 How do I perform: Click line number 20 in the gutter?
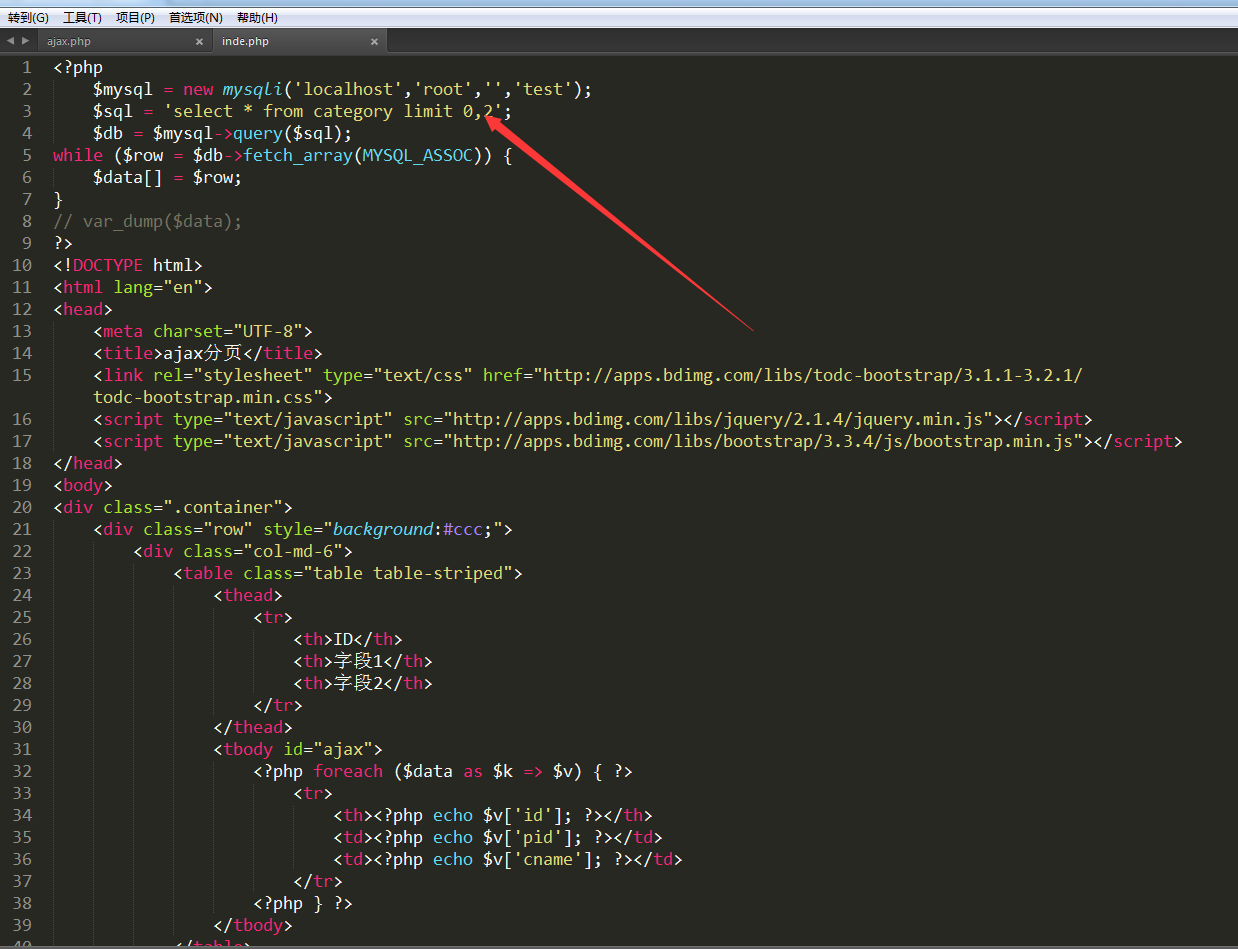click(22, 507)
